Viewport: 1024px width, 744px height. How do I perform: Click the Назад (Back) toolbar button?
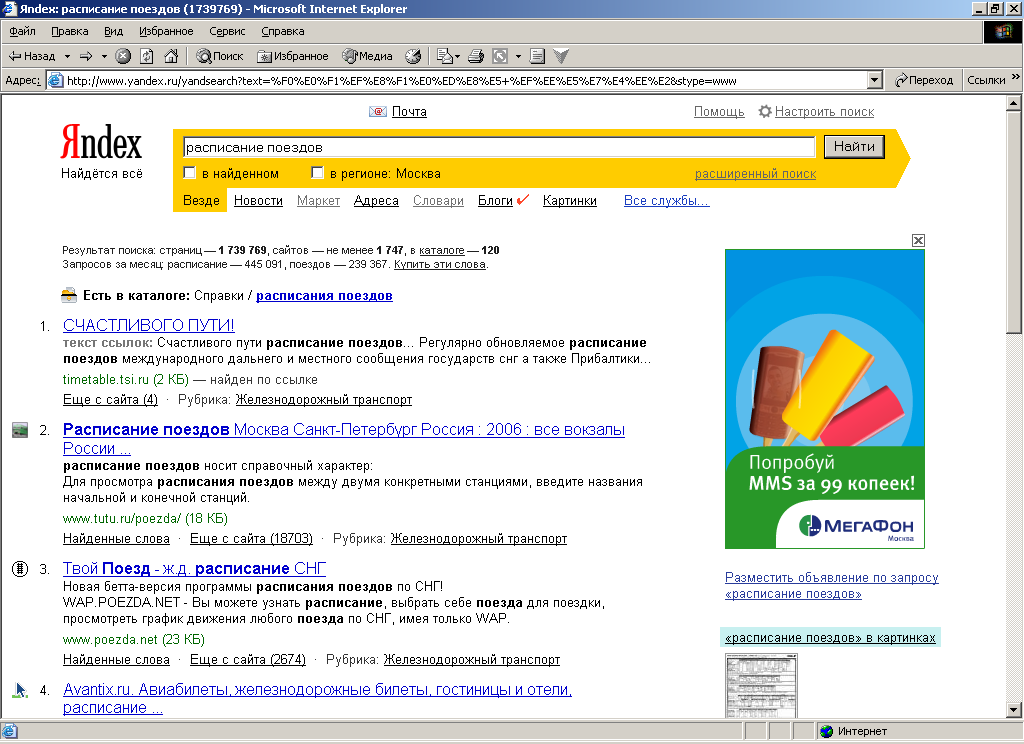[31, 56]
